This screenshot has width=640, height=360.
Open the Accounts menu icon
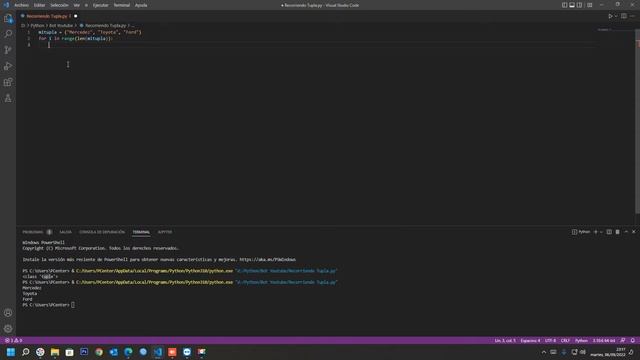tap(8, 313)
